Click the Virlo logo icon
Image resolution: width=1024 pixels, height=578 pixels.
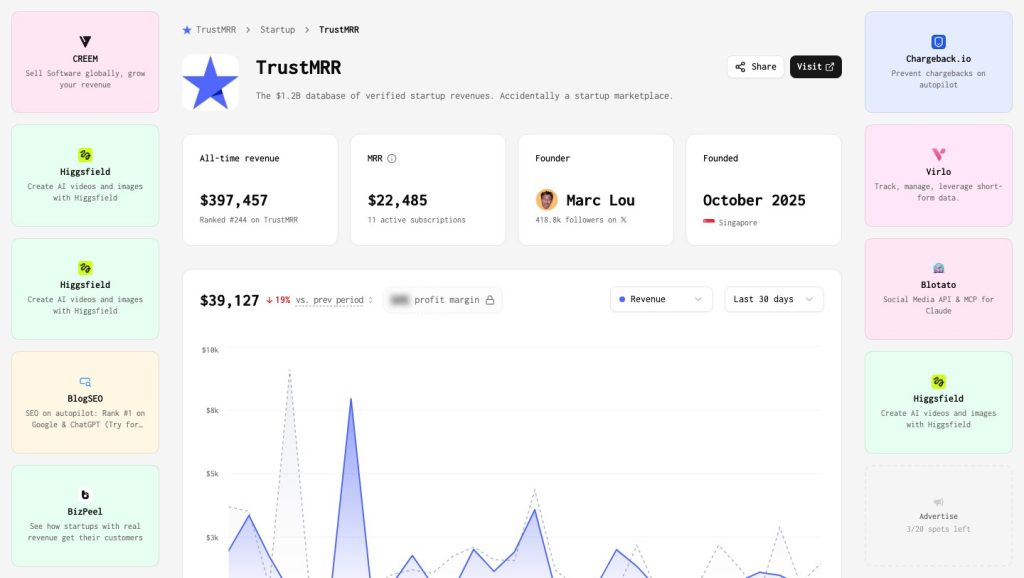point(938,155)
